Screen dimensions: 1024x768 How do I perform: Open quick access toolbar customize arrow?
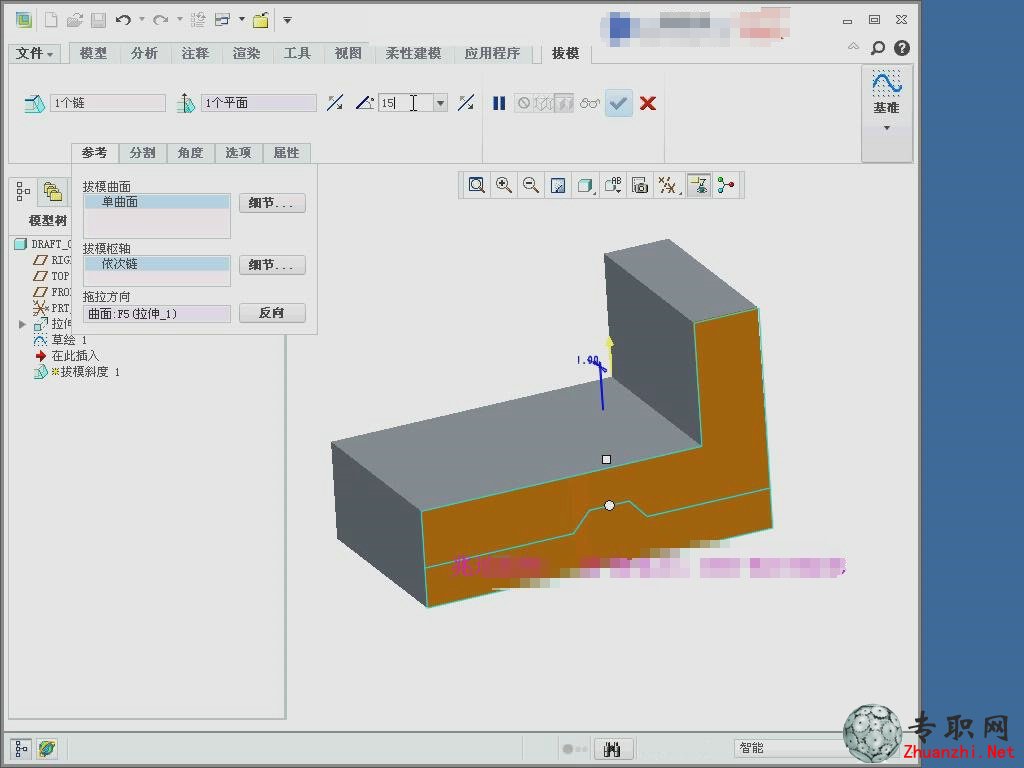pos(287,20)
